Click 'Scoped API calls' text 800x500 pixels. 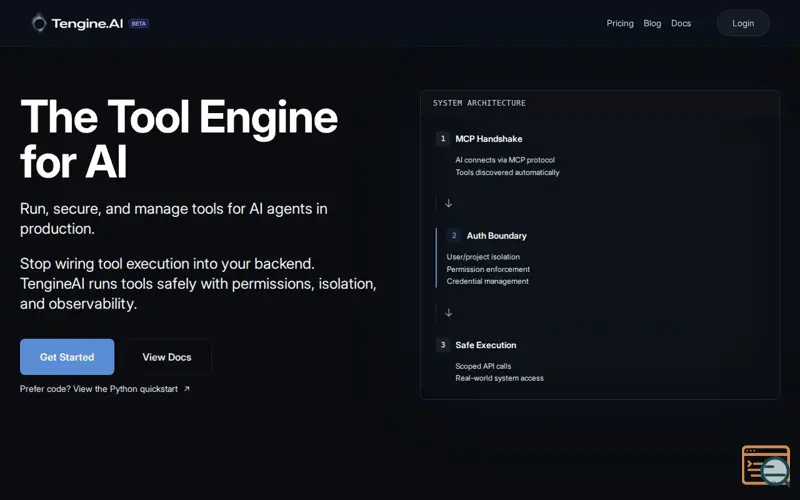click(483, 366)
